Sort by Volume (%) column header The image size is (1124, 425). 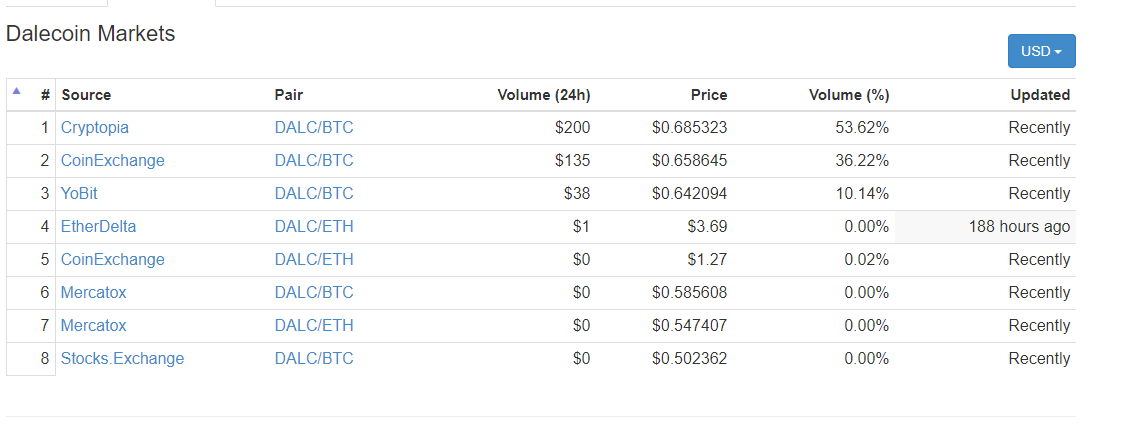click(849, 95)
